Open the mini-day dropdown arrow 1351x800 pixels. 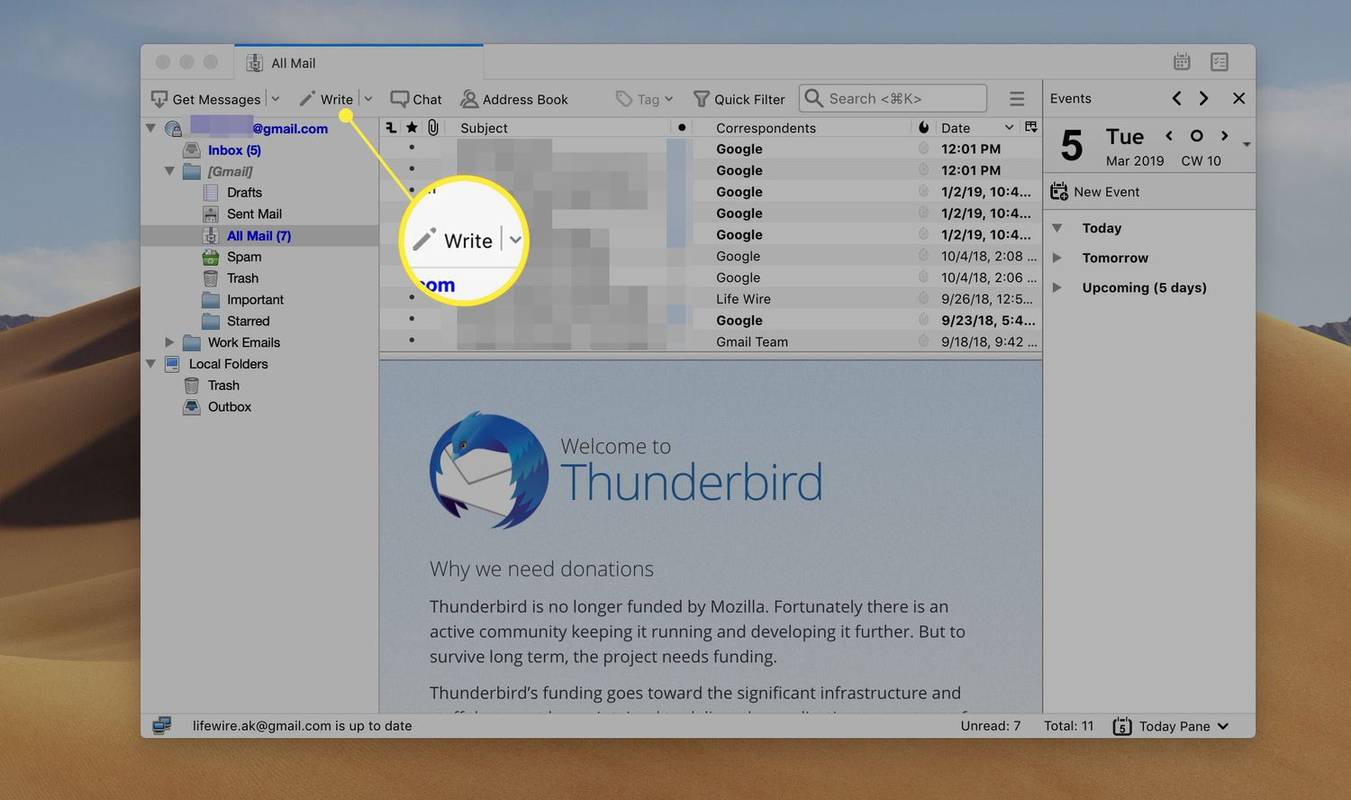pyautogui.click(x=1246, y=144)
